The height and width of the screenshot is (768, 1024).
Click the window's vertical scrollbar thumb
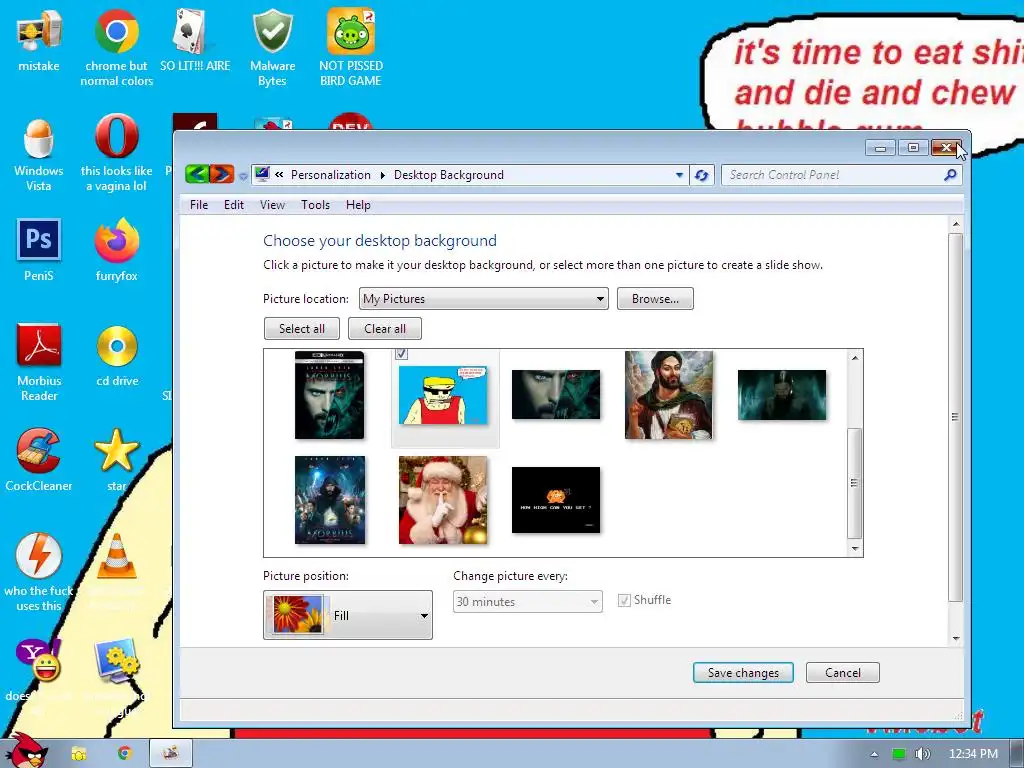point(955,417)
